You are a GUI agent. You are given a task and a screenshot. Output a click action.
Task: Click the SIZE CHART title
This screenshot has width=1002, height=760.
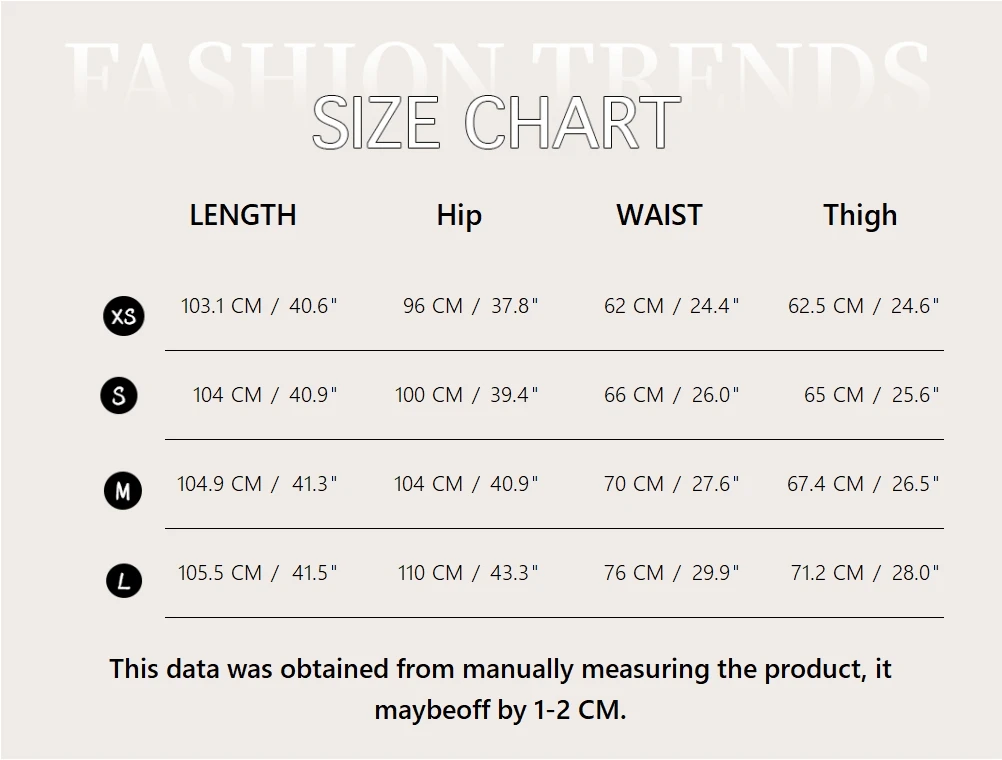point(497,121)
